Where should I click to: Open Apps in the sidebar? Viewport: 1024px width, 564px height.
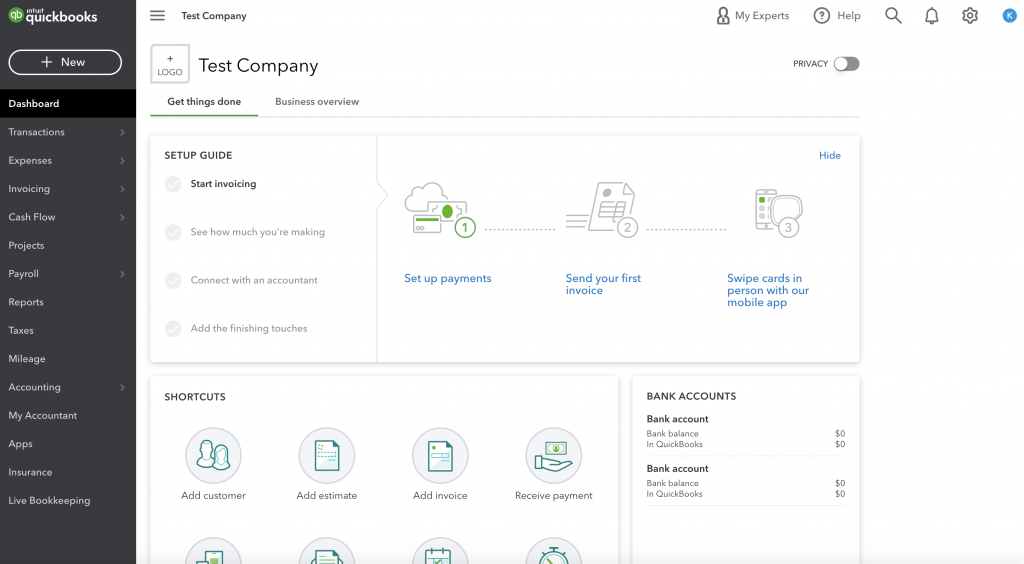(68, 444)
